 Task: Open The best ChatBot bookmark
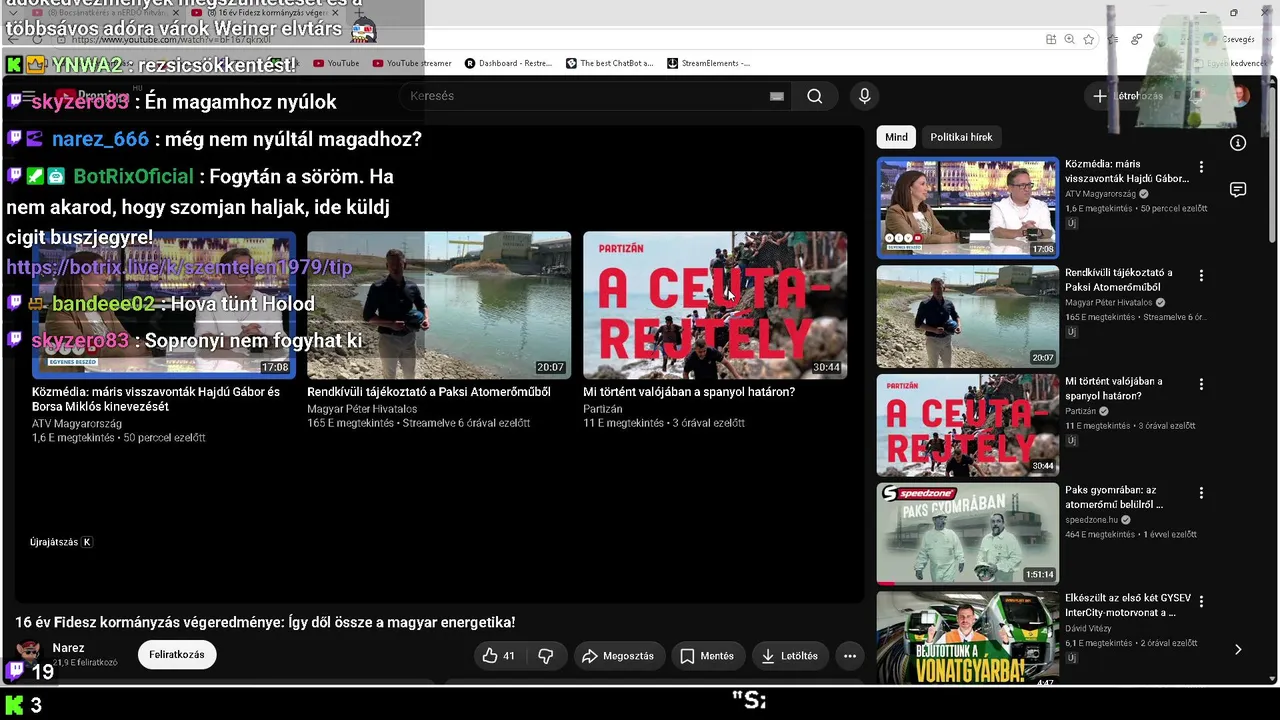pyautogui.click(x=610, y=63)
